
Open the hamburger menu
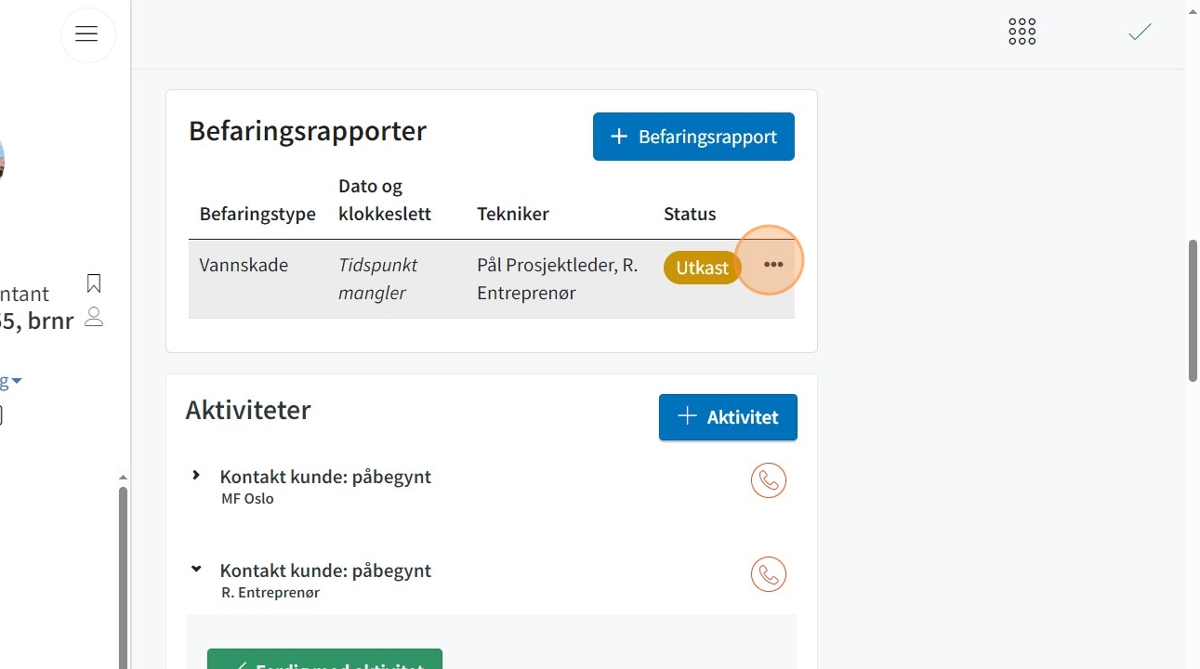pos(87,34)
